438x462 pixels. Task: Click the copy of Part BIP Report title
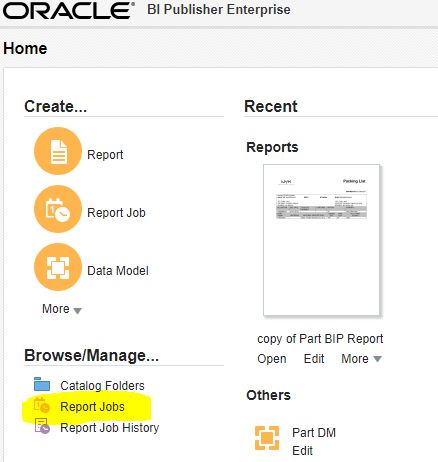pyautogui.click(x=320, y=339)
